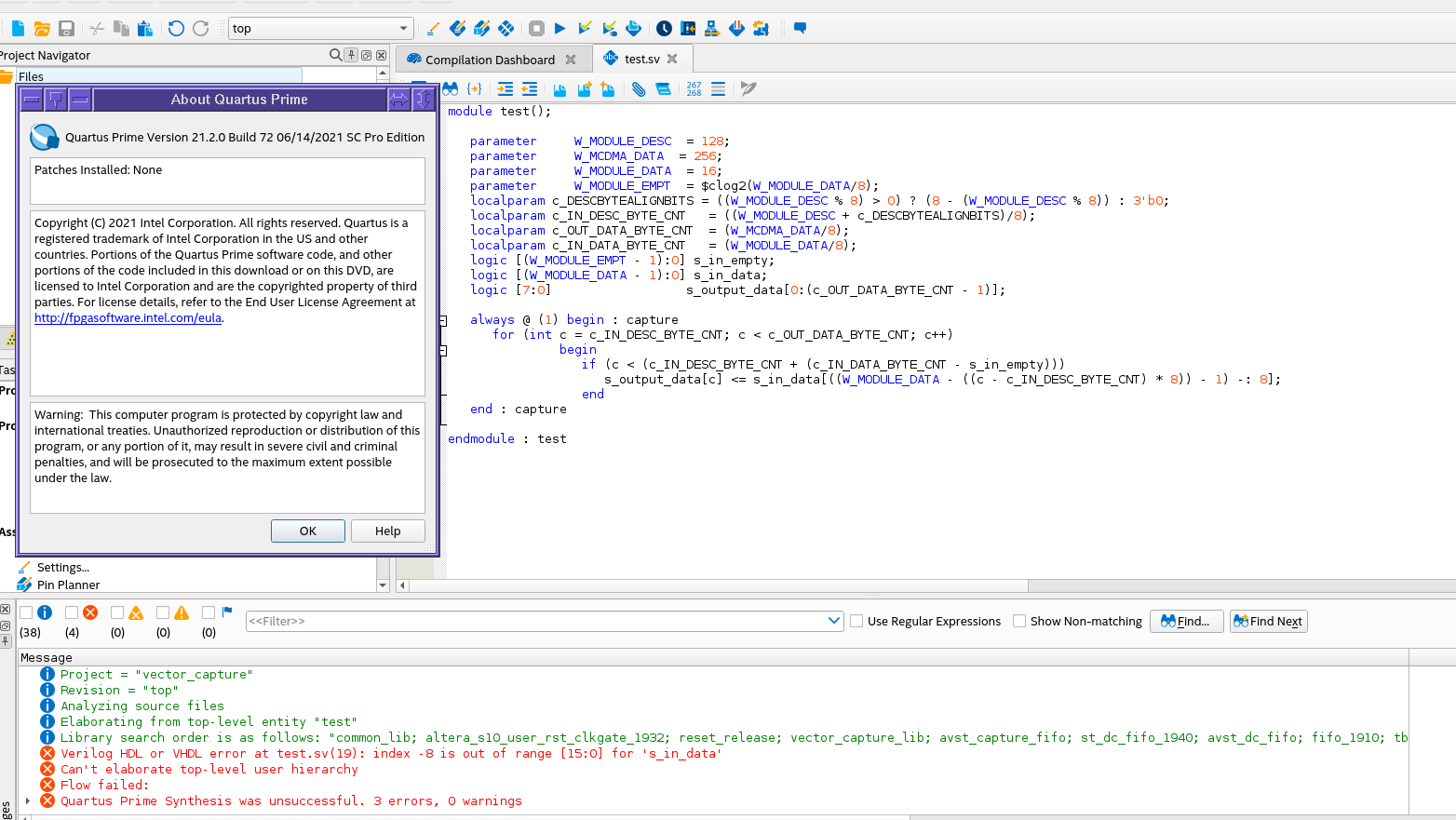Click the search icon in Project Navigator

(335, 55)
